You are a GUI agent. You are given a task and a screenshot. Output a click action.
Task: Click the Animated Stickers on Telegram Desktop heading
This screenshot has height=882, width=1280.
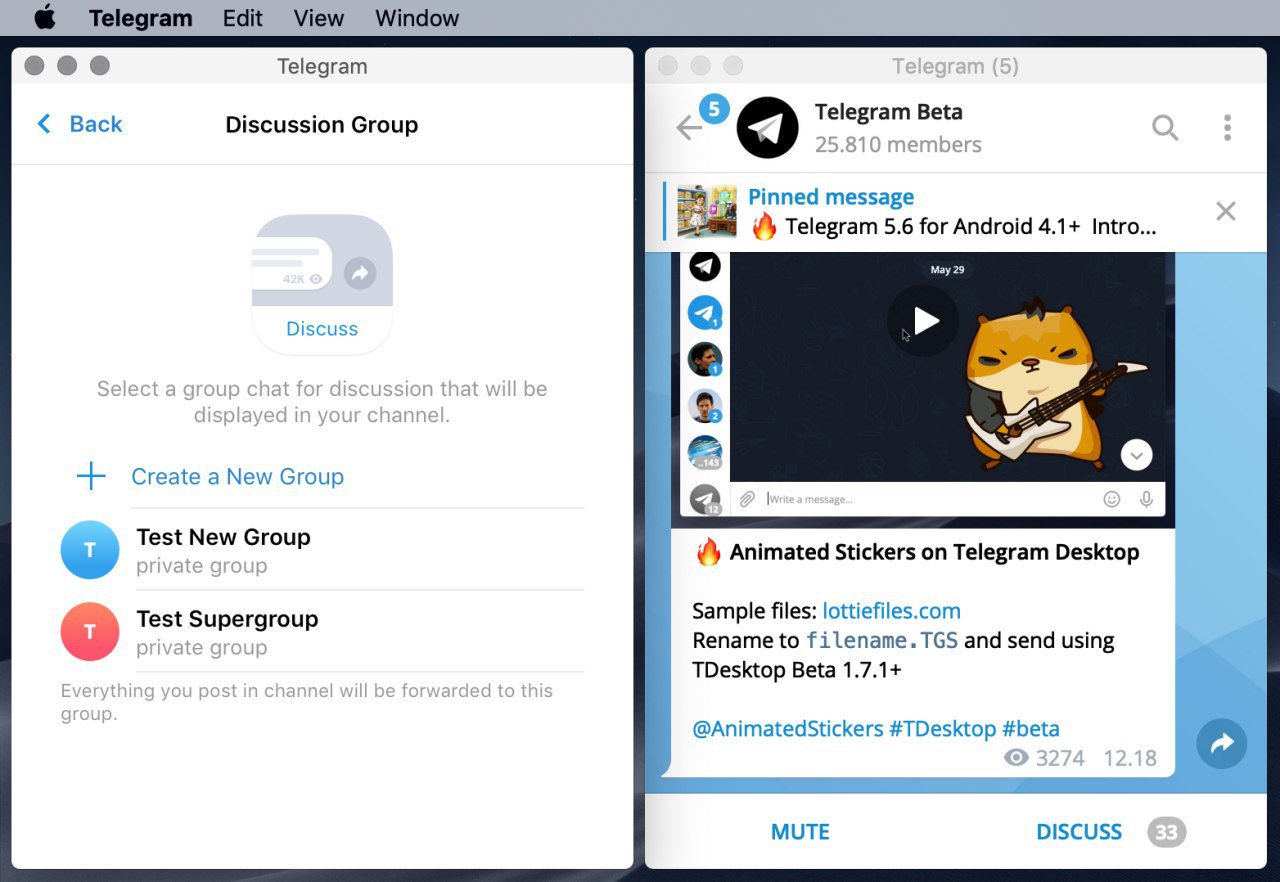935,552
